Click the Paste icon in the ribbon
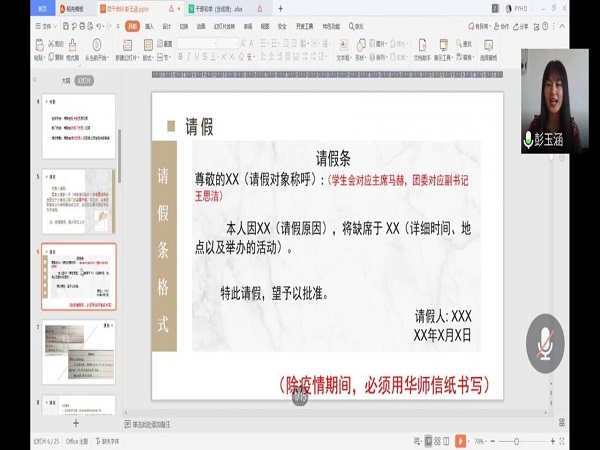 (x=39, y=46)
